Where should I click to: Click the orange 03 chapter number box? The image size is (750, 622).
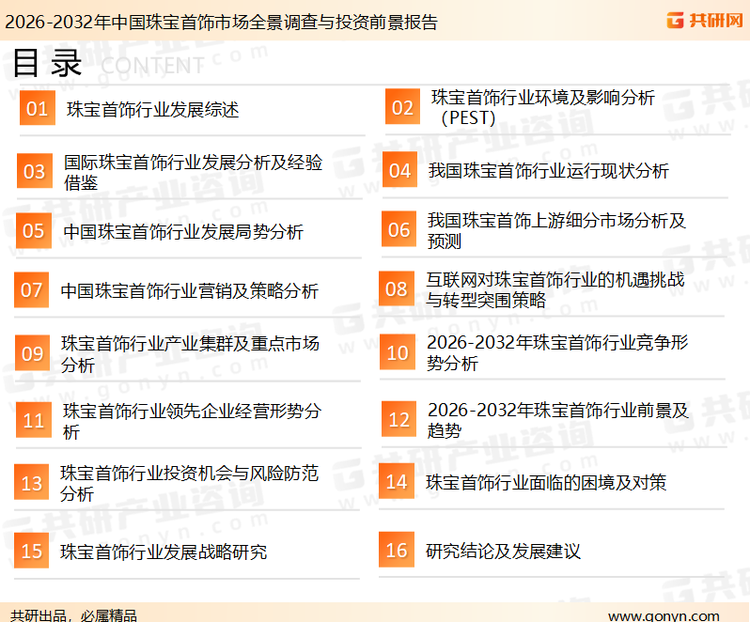coord(34,171)
